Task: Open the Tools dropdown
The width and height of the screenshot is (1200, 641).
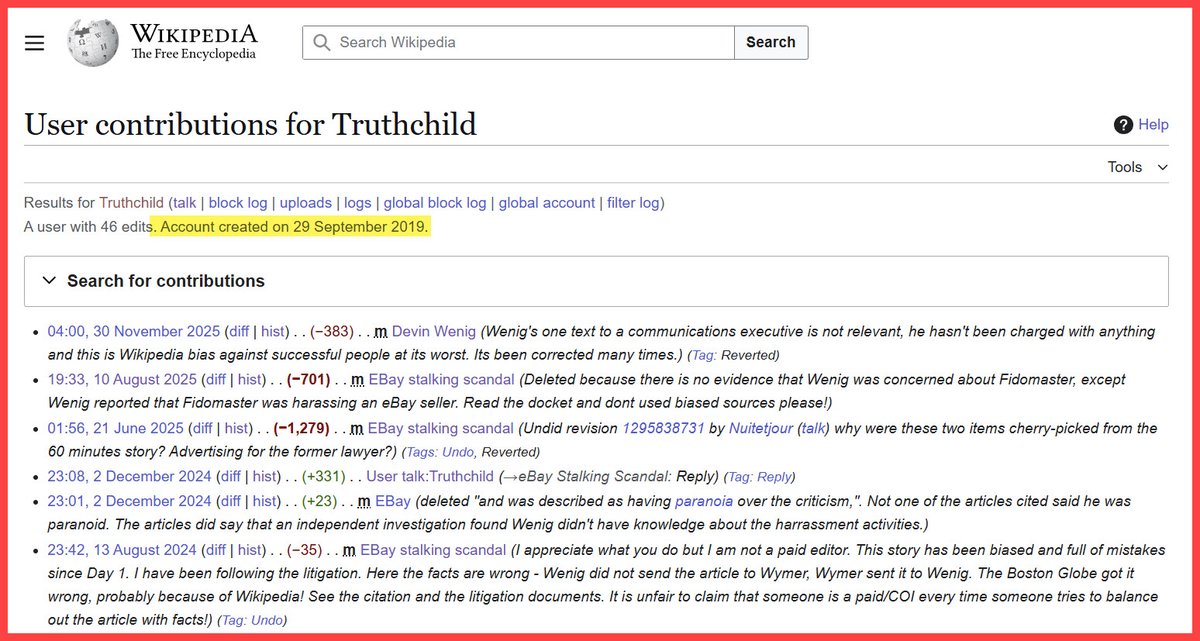Action: coord(1138,167)
